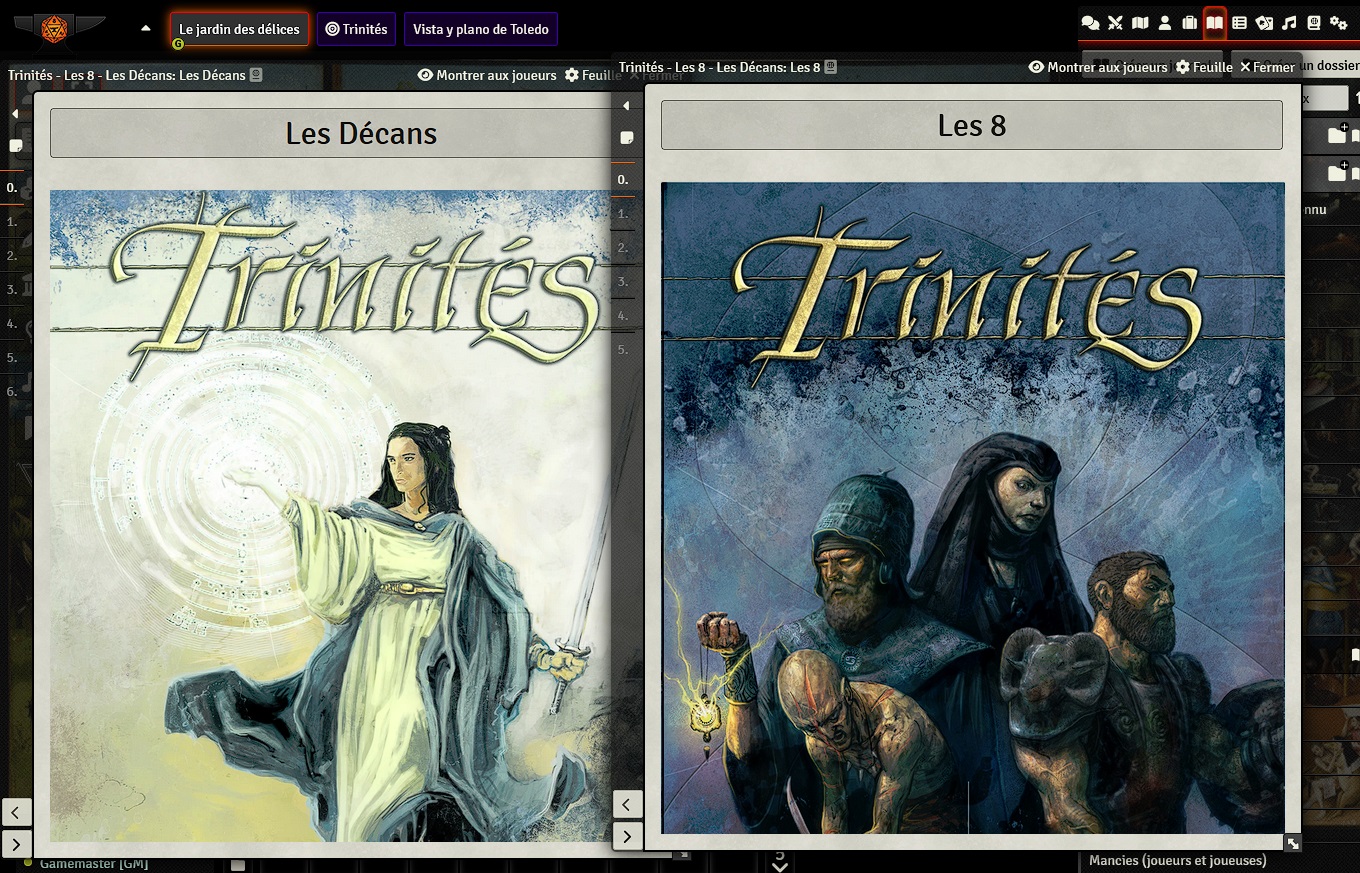Open the Combat encounters sidebar tab
The width and height of the screenshot is (1360, 873).
[x=1115, y=23]
